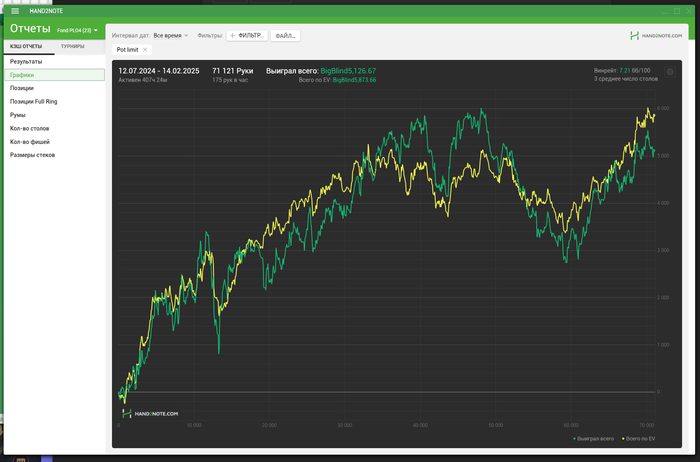Click the Файл filter button

coord(284,35)
